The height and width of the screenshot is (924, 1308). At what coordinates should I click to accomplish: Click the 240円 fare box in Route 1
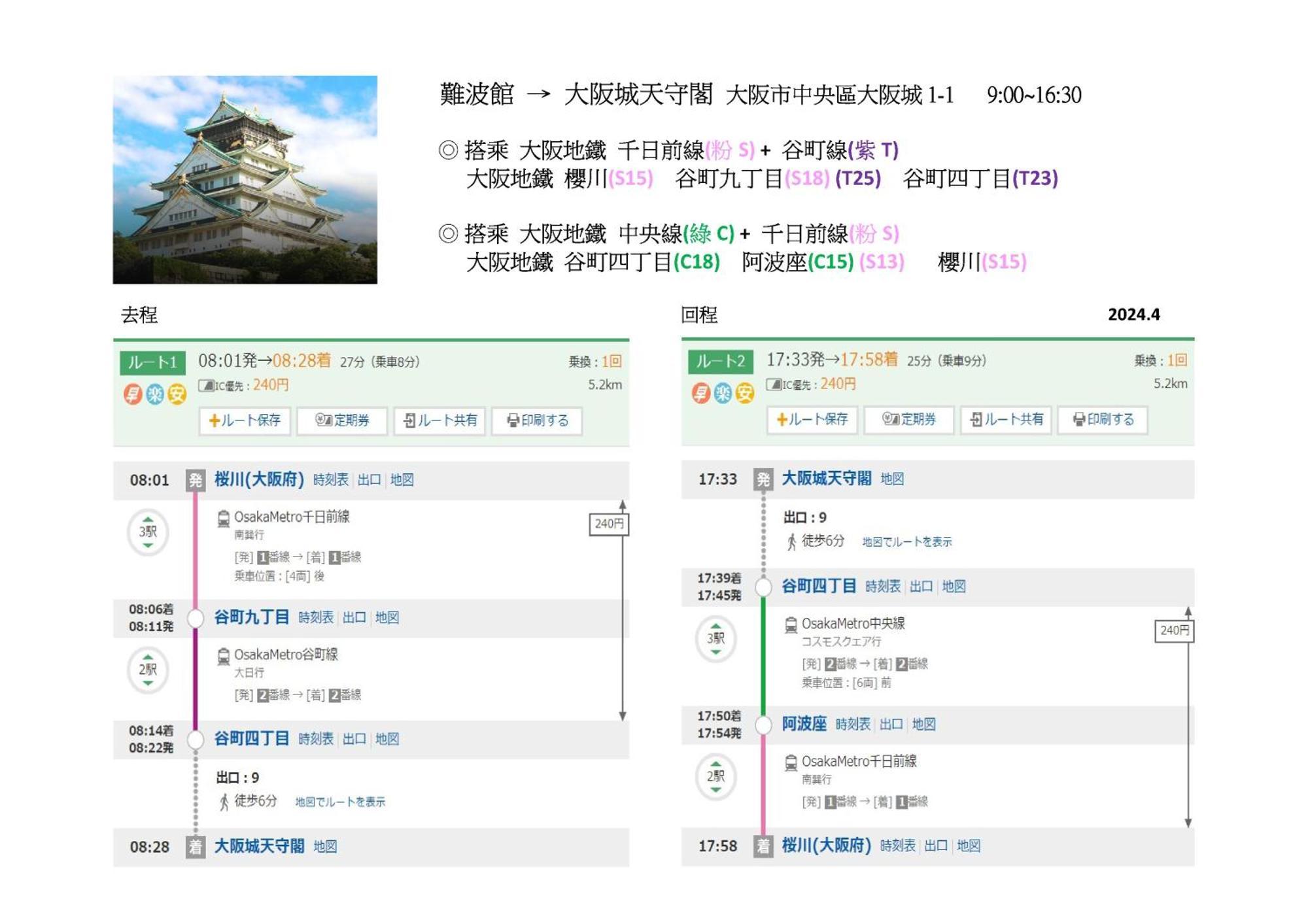pyautogui.click(x=608, y=524)
